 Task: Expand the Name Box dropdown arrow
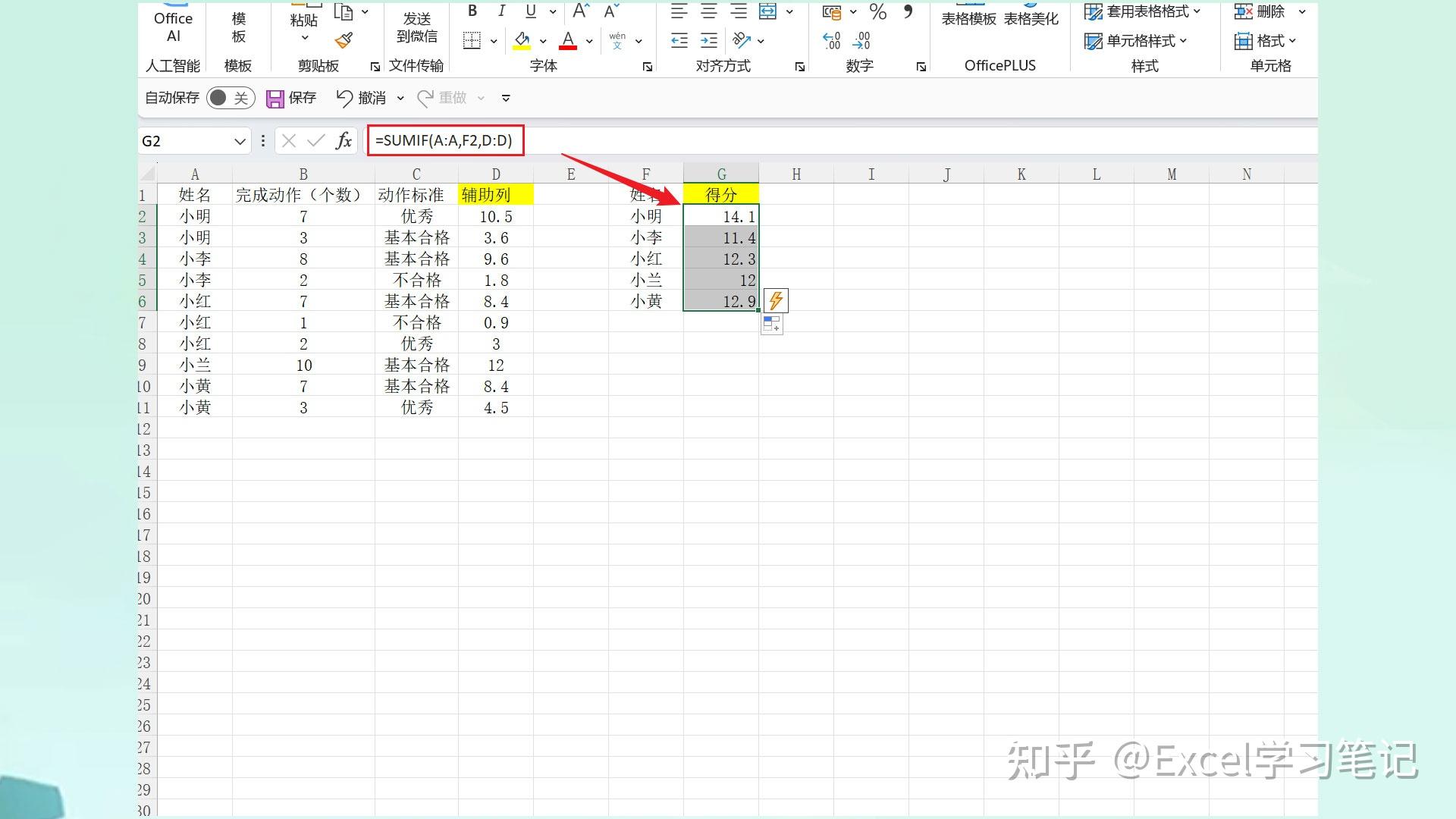[240, 141]
